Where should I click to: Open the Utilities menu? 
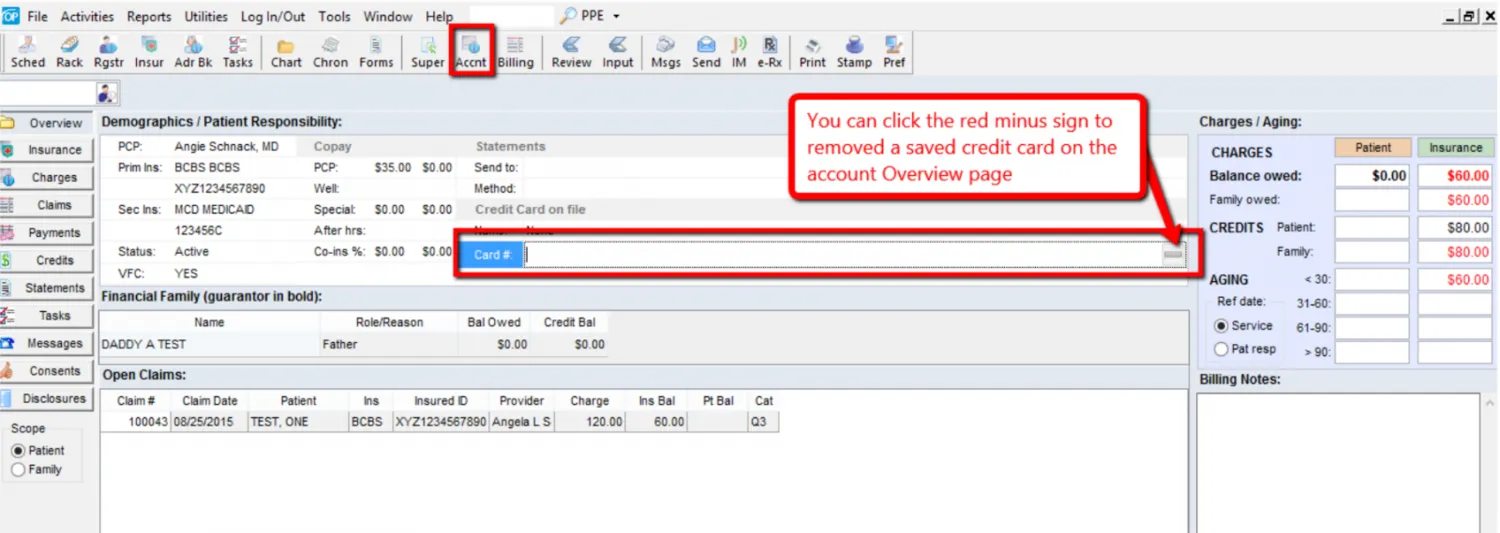click(206, 17)
